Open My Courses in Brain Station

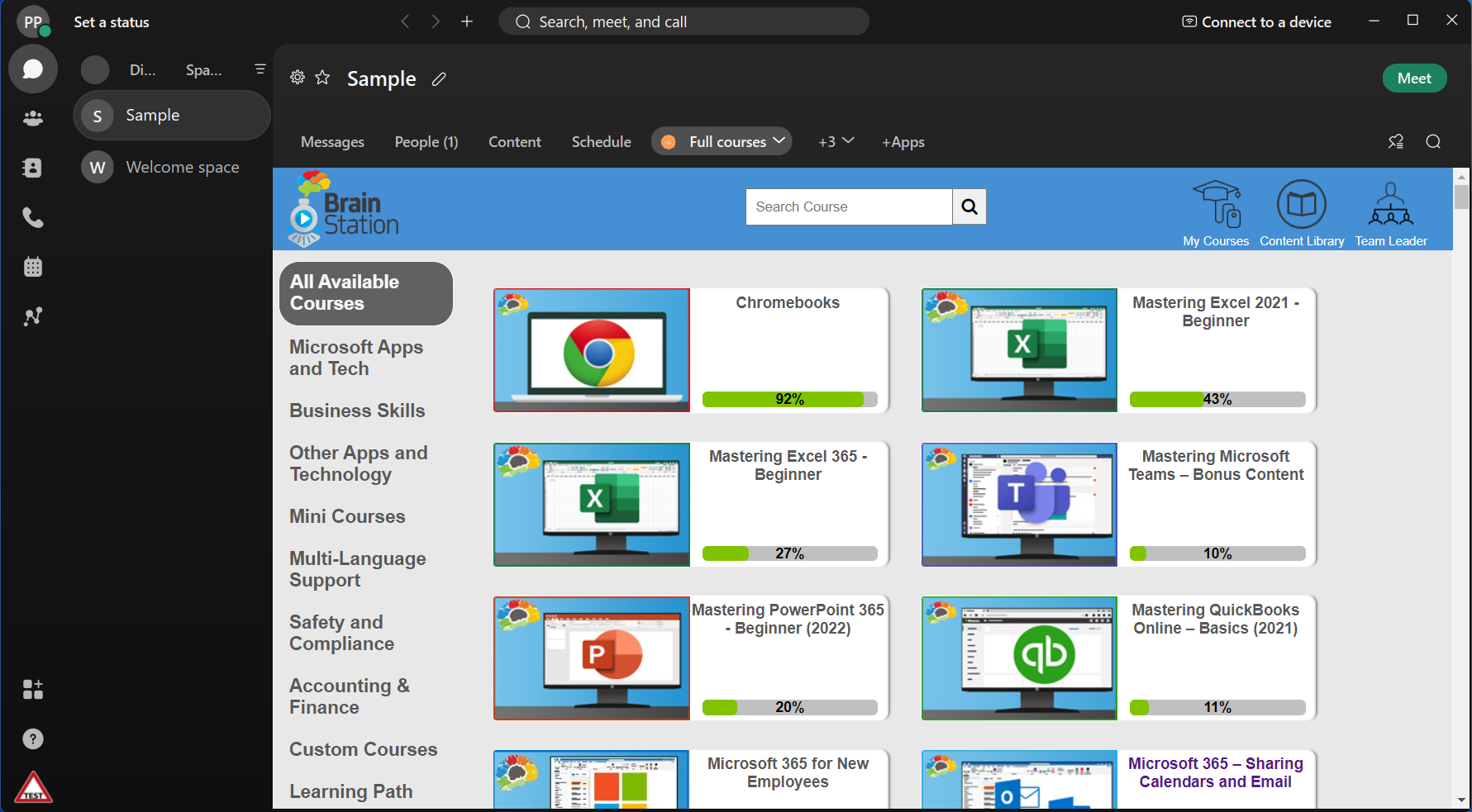(x=1216, y=214)
